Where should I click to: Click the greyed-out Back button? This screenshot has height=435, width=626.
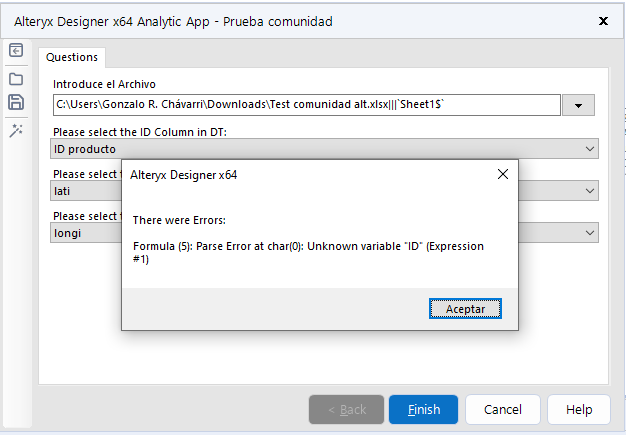point(346,409)
